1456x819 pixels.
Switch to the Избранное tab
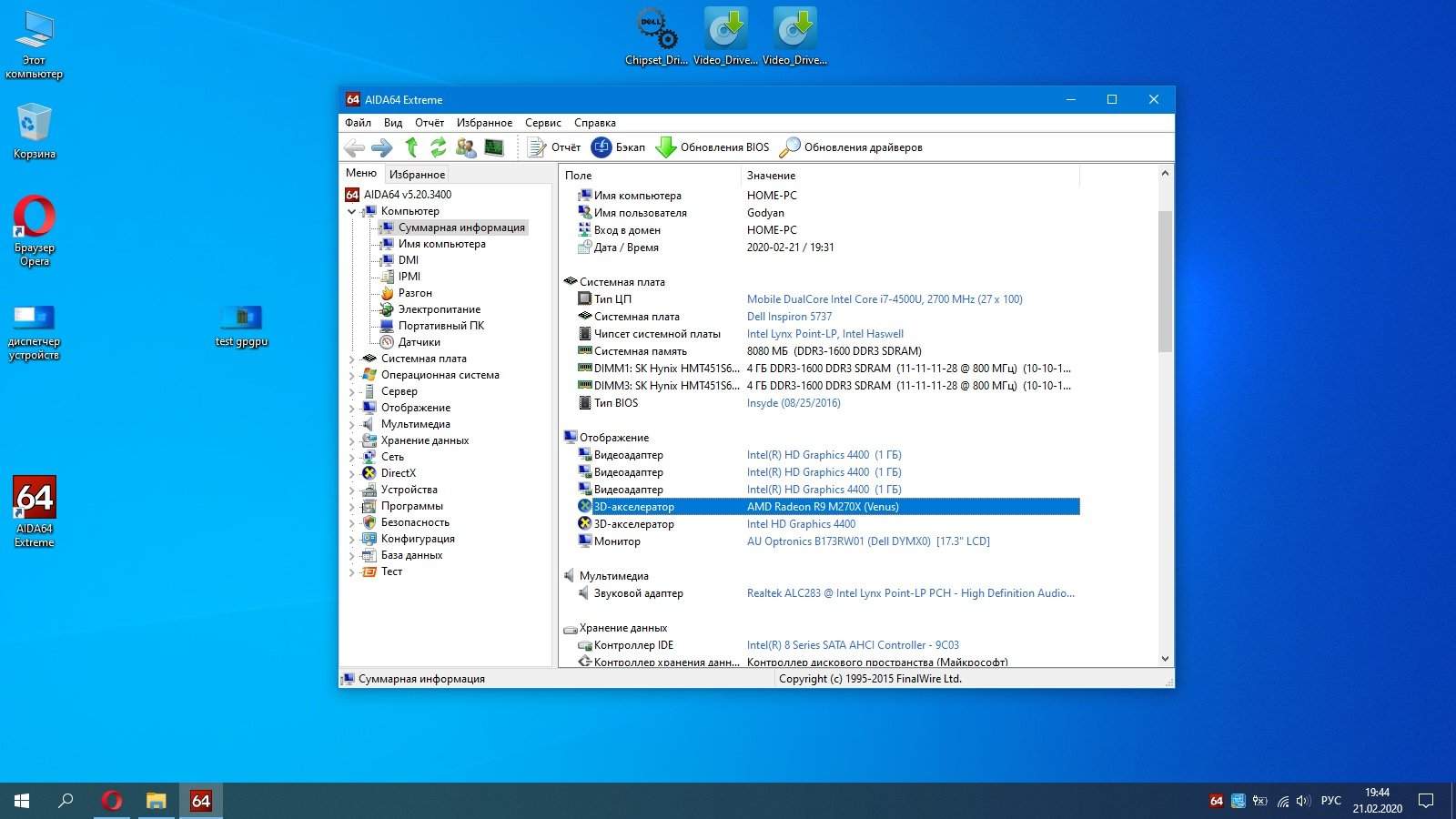click(417, 174)
